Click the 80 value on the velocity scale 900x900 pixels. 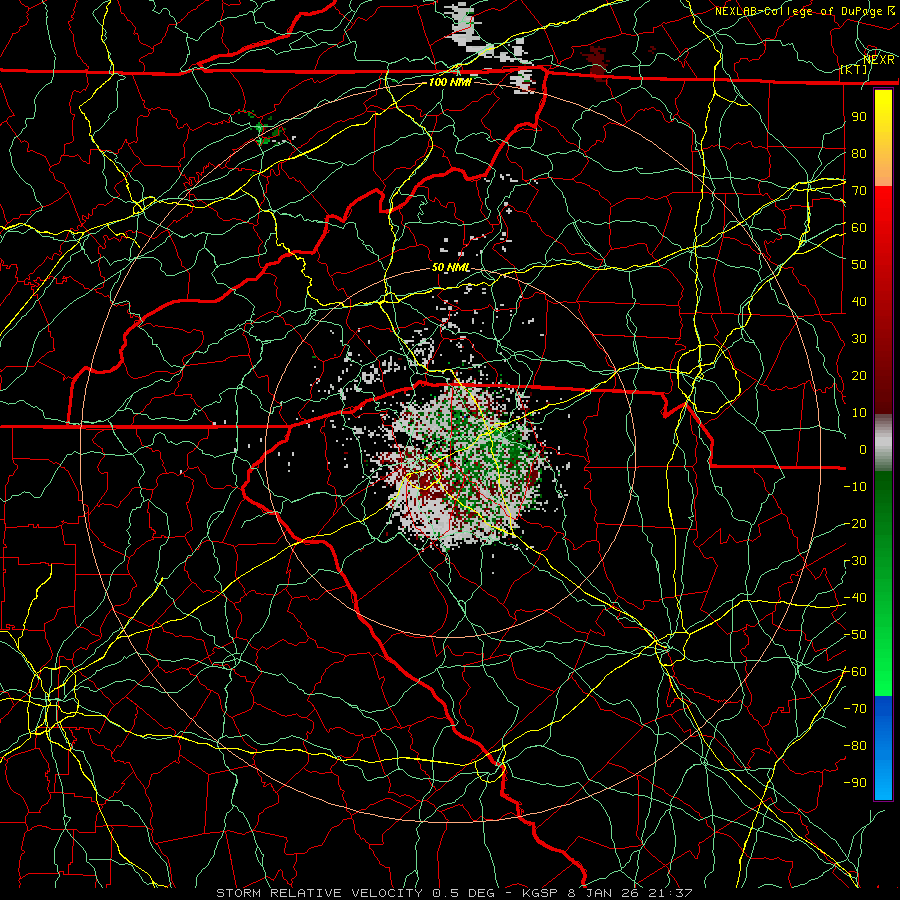(x=859, y=153)
